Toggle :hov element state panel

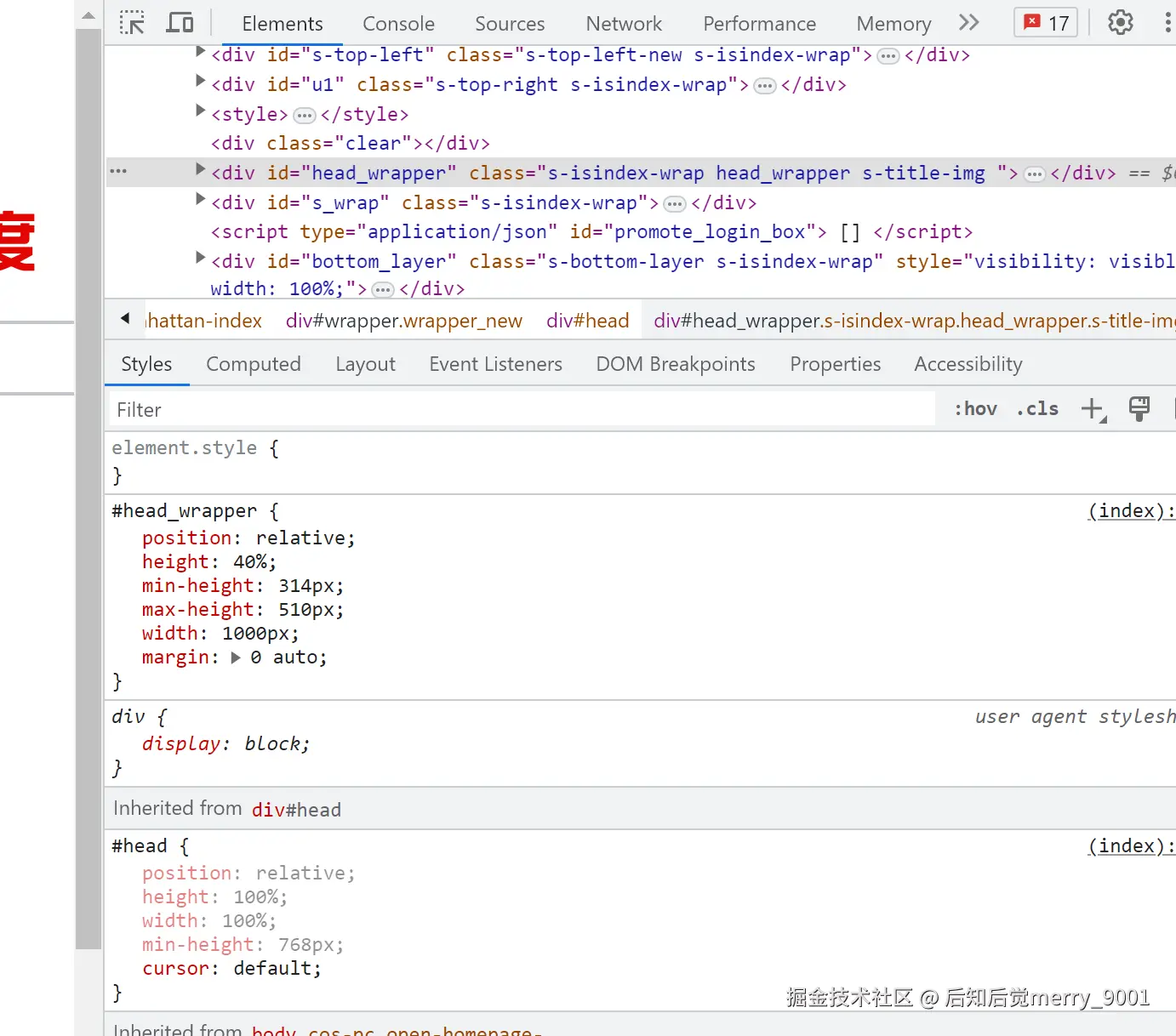pos(975,409)
